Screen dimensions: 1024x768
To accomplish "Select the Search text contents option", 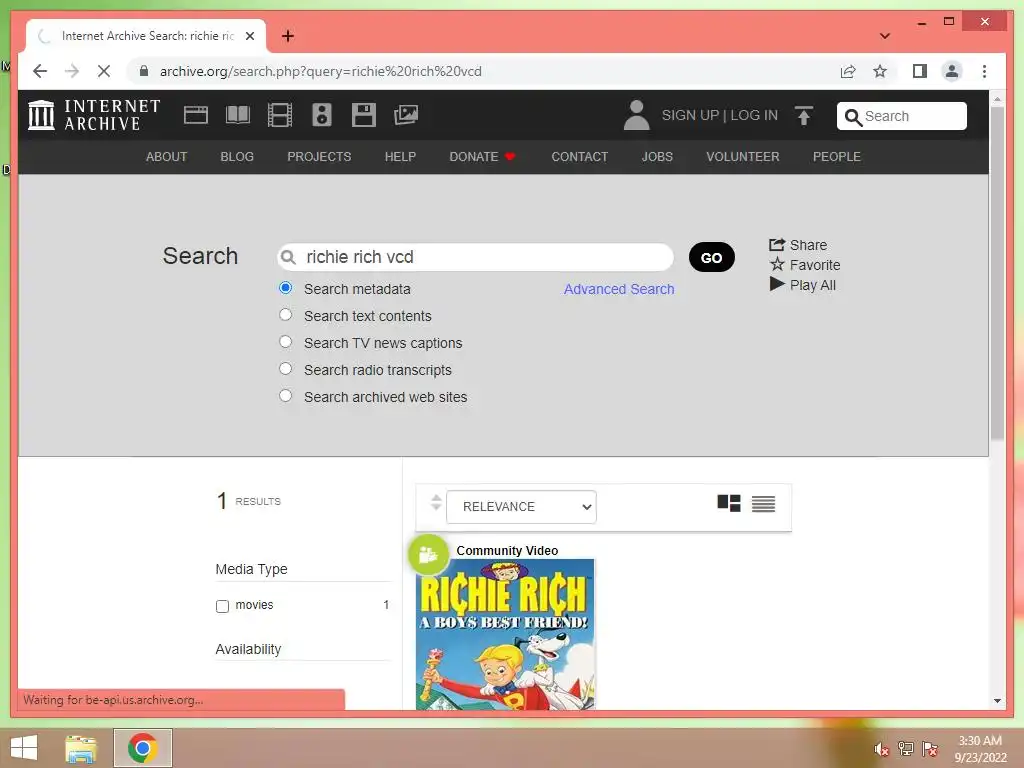I will click(285, 315).
